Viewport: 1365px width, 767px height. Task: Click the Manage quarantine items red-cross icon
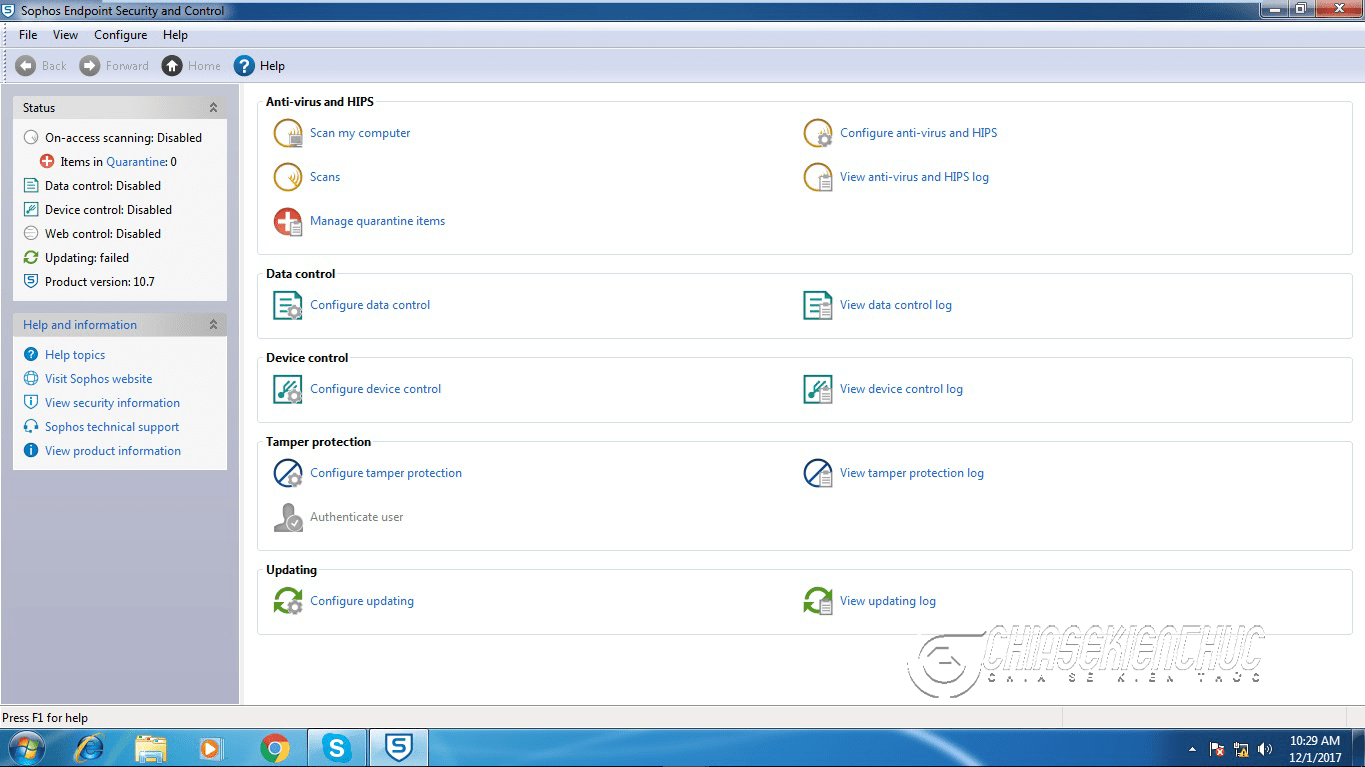click(288, 221)
